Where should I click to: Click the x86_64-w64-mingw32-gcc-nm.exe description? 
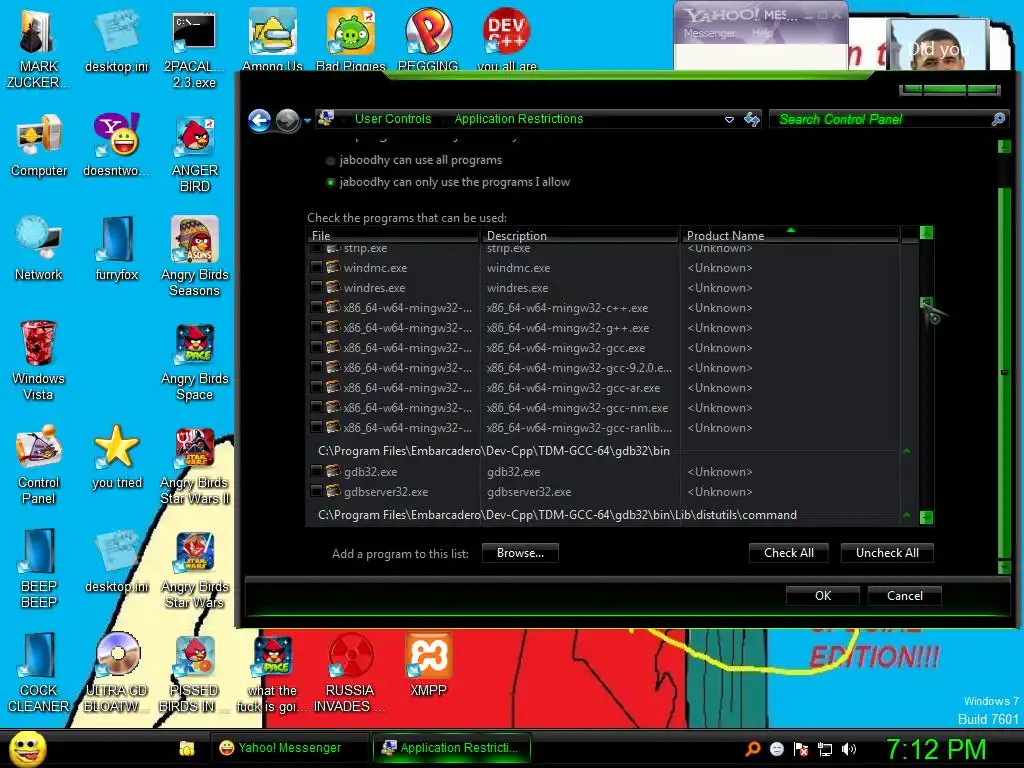tap(577, 408)
